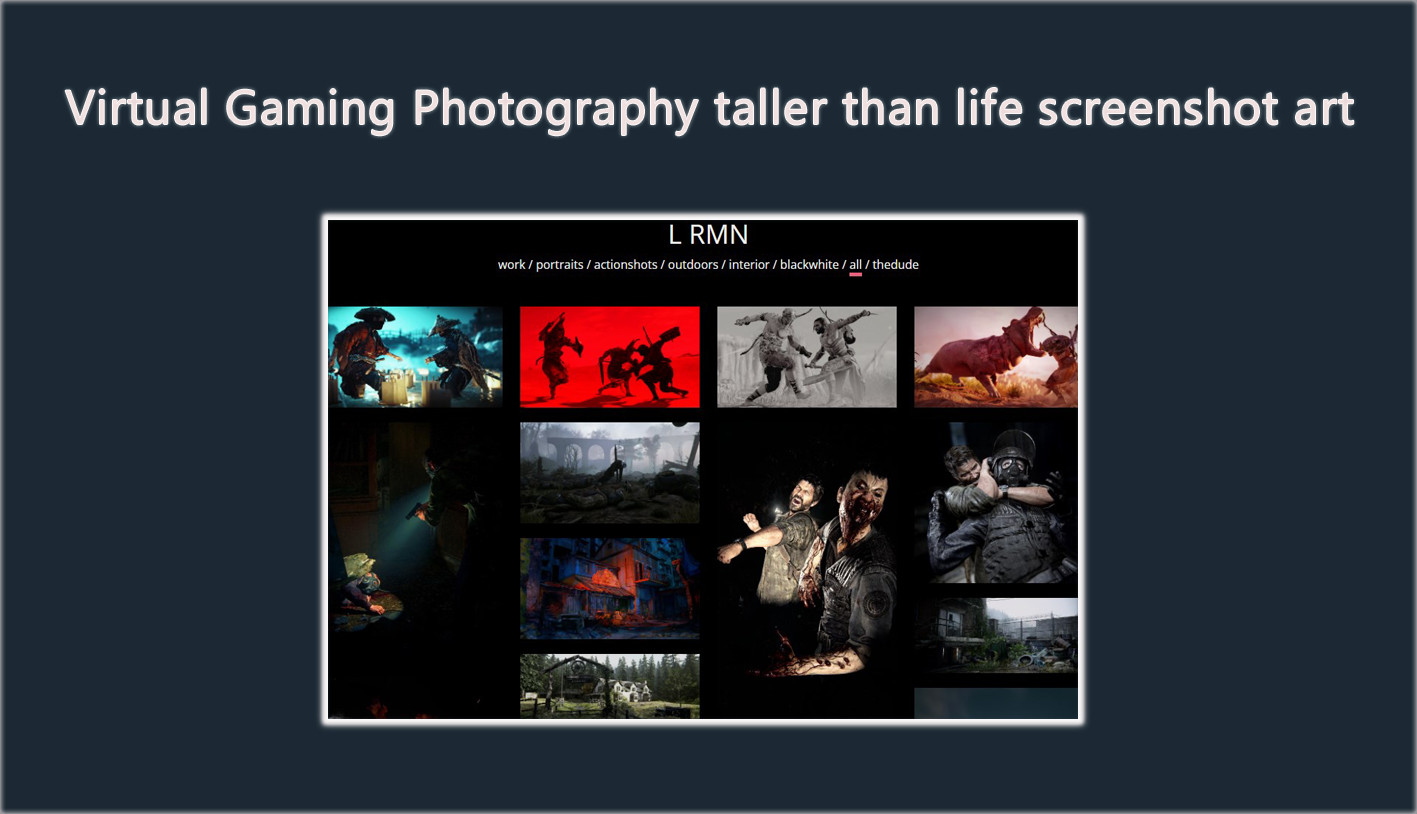The width and height of the screenshot is (1417, 814).
Task: Filter gallery by actionshots
Action: pos(624,264)
